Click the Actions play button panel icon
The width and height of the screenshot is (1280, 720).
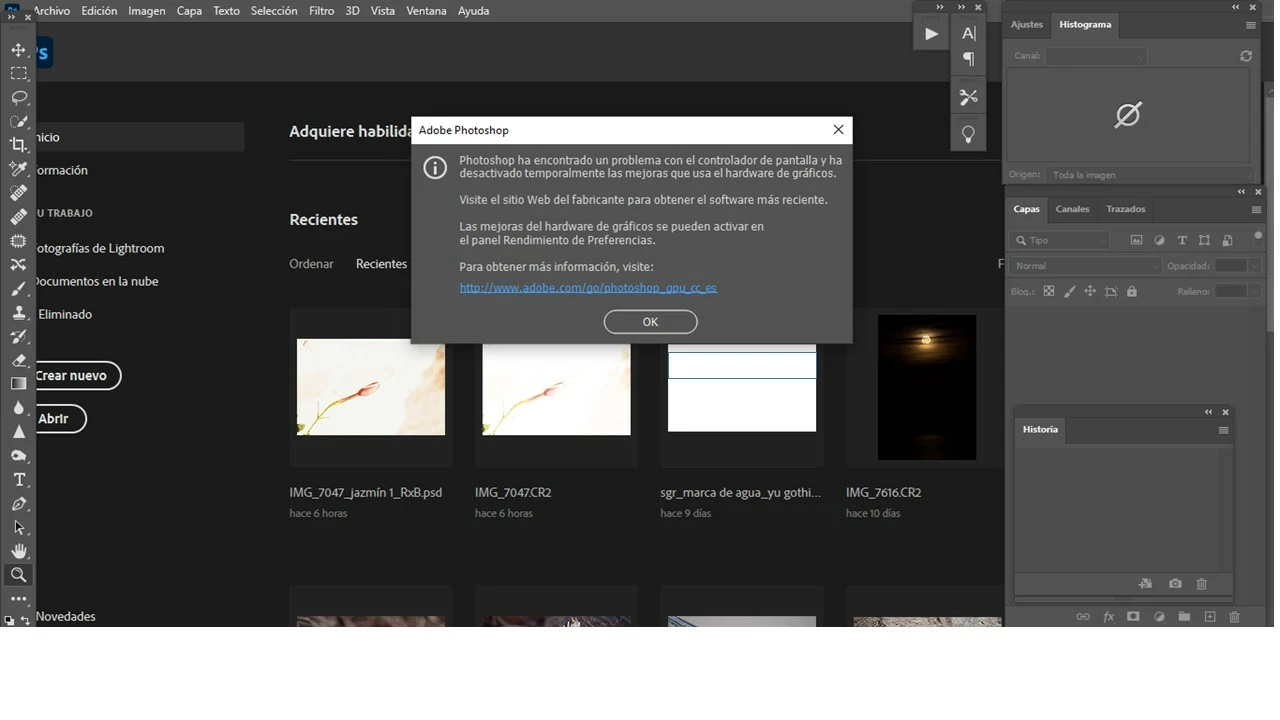931,34
